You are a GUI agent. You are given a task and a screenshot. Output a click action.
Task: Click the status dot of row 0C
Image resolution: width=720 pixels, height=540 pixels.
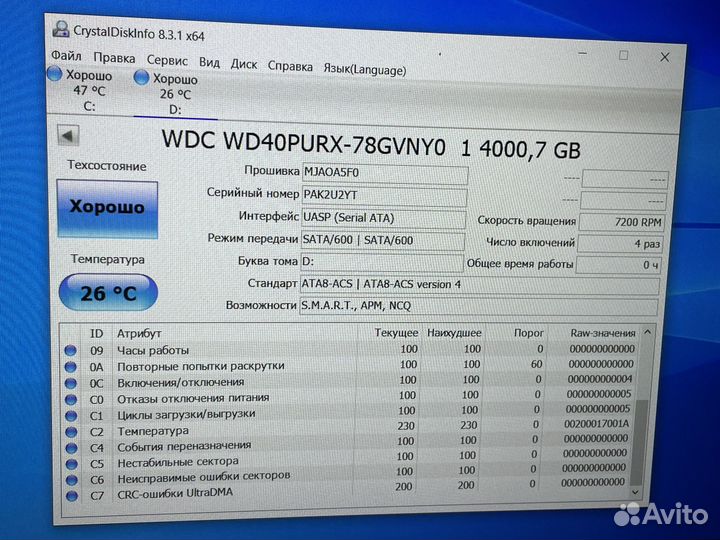(x=71, y=383)
